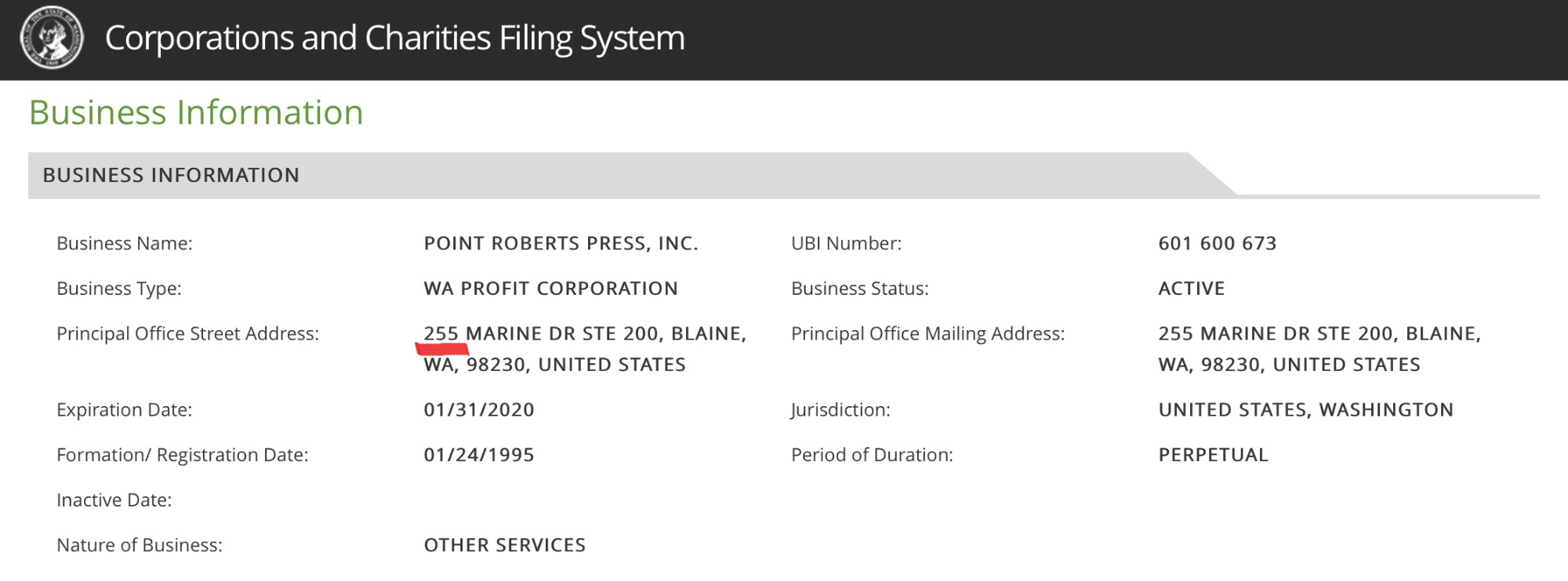This screenshot has width=1568, height=581.
Task: Click the Business Status field label
Action: (x=859, y=289)
